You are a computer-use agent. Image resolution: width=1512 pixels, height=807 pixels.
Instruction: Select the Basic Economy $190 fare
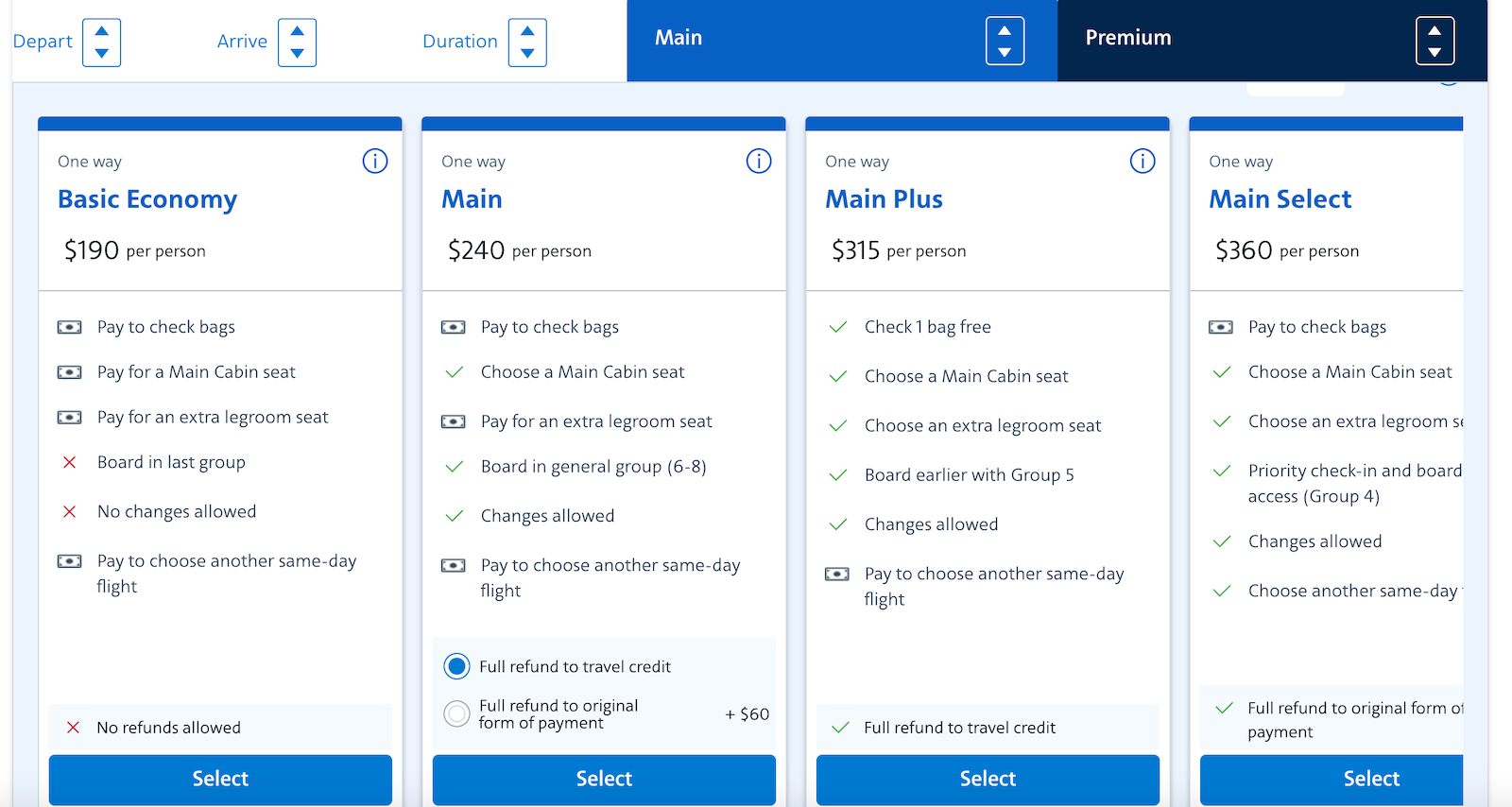point(220,779)
